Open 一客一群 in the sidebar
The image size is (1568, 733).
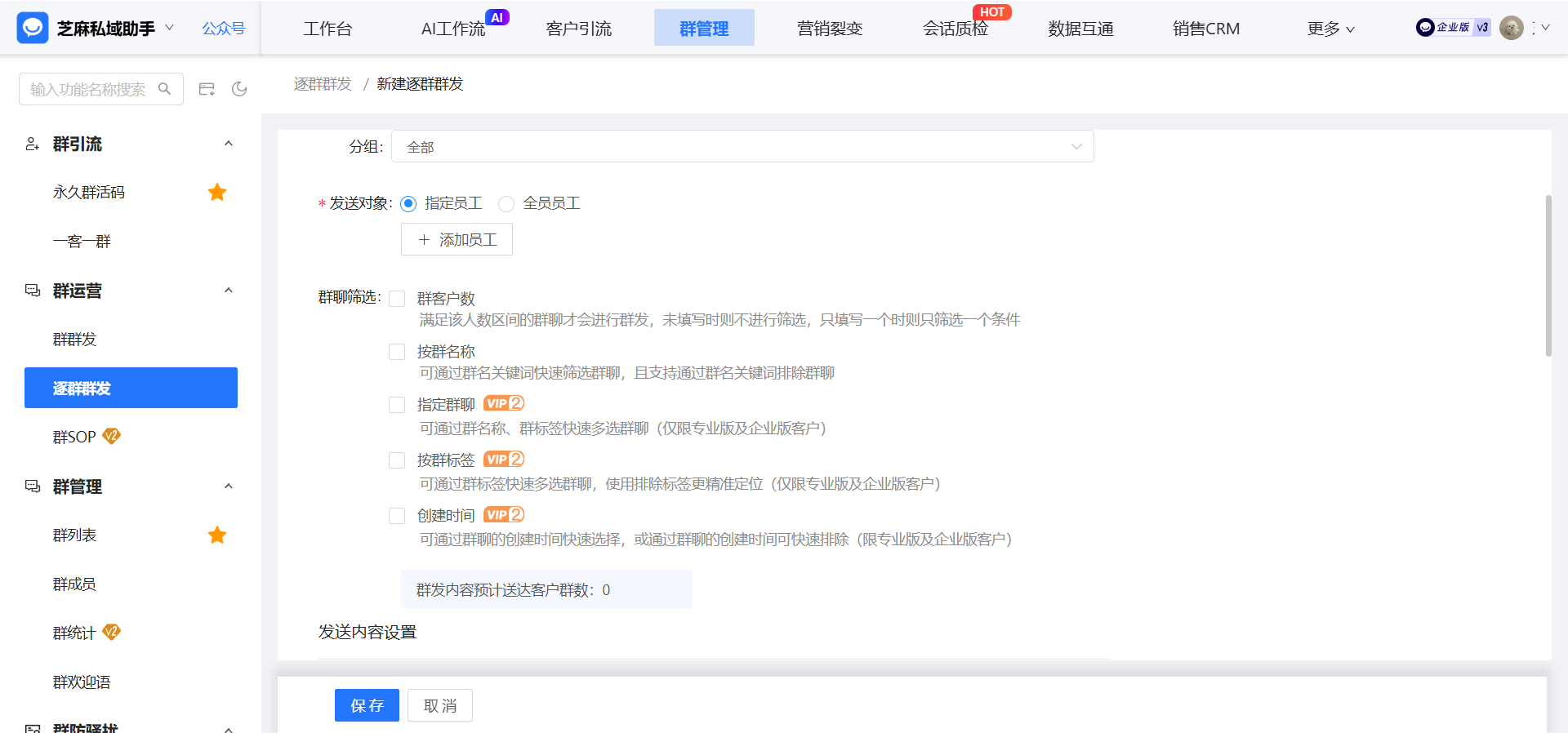[82, 241]
